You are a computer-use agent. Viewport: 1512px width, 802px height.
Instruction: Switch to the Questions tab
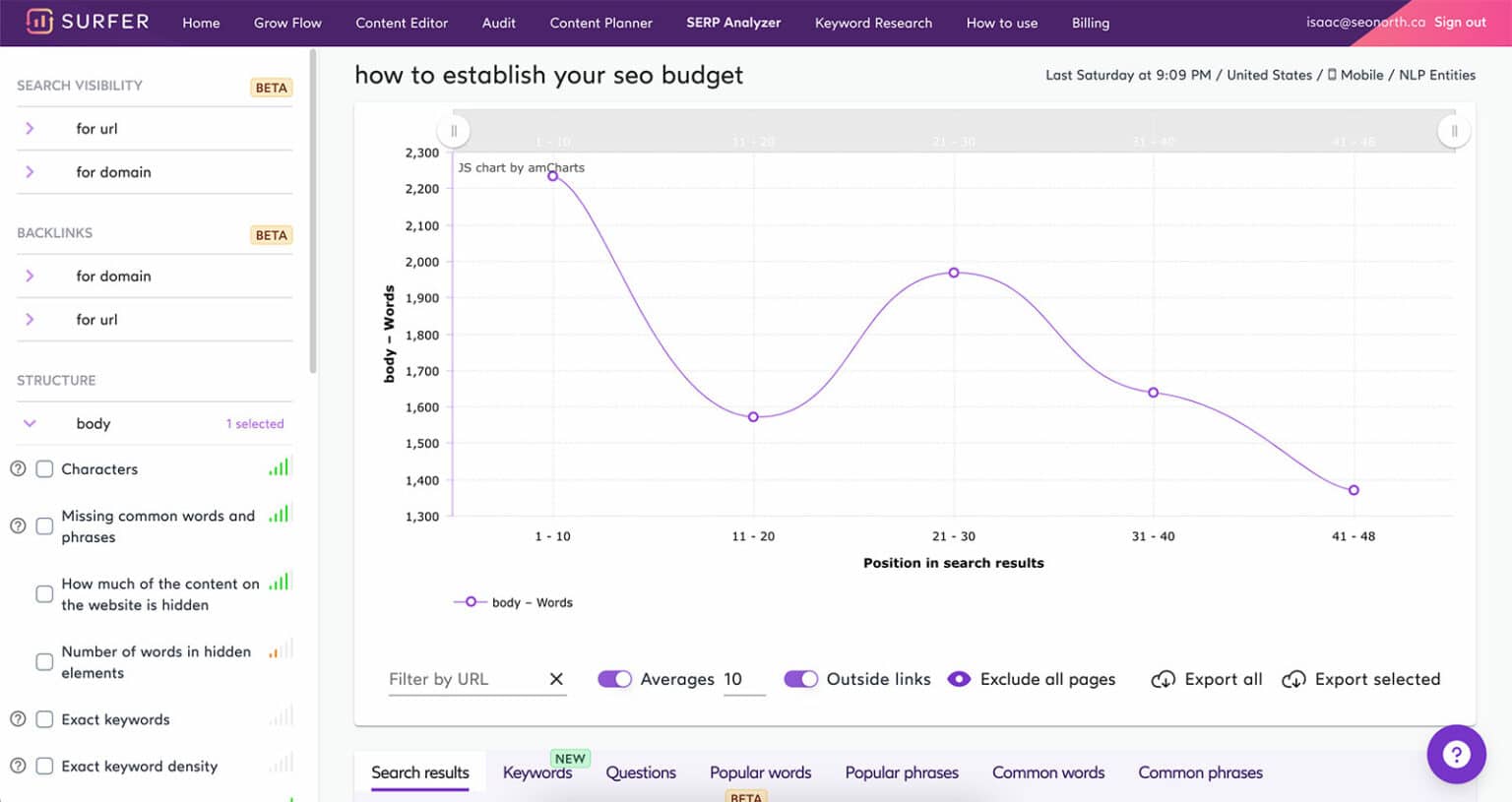click(641, 772)
